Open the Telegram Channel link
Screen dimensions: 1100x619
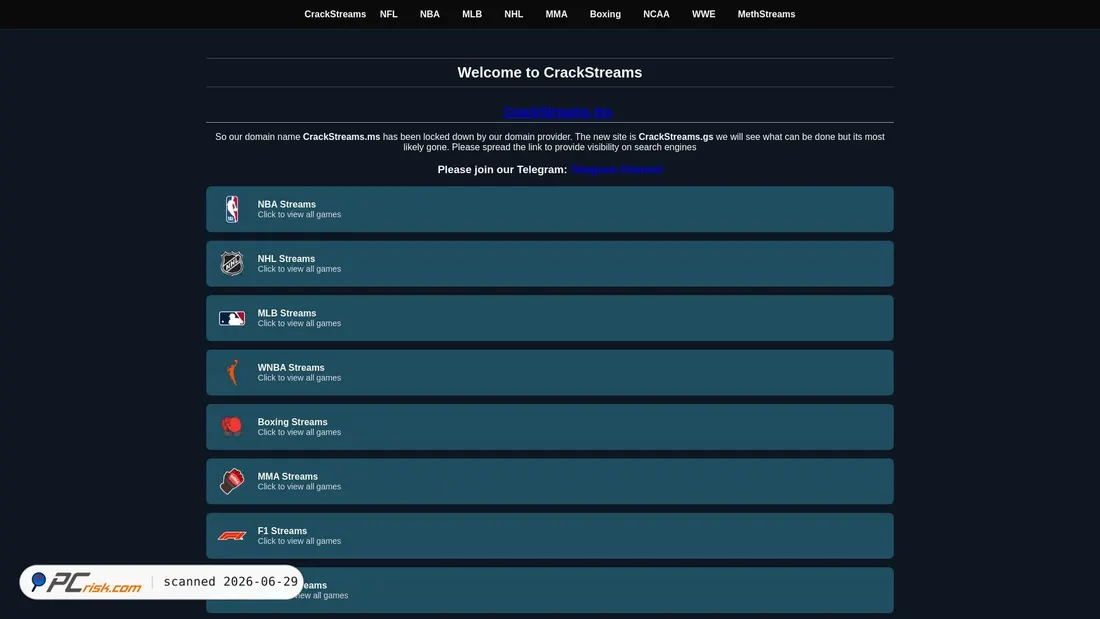[x=617, y=169]
